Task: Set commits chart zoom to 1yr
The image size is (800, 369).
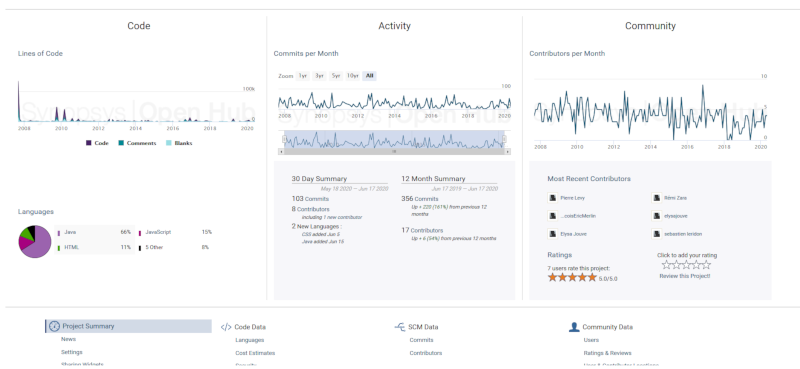Action: click(x=303, y=76)
